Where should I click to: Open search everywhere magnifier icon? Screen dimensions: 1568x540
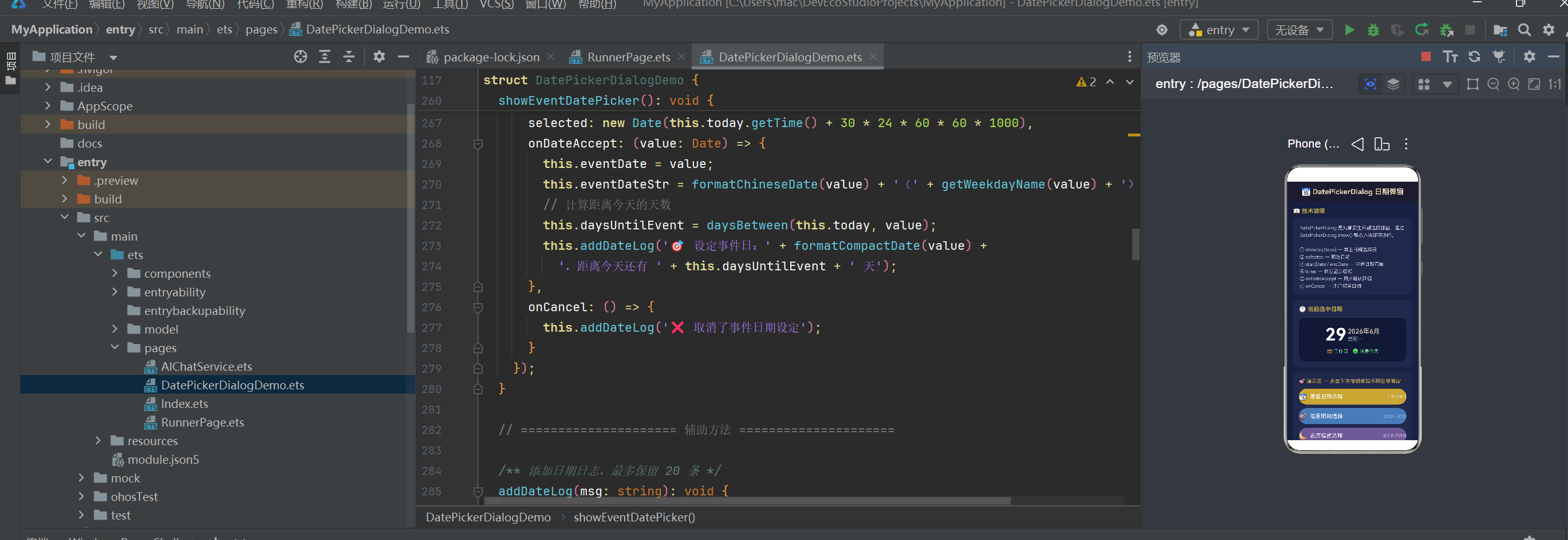pyautogui.click(x=1524, y=30)
